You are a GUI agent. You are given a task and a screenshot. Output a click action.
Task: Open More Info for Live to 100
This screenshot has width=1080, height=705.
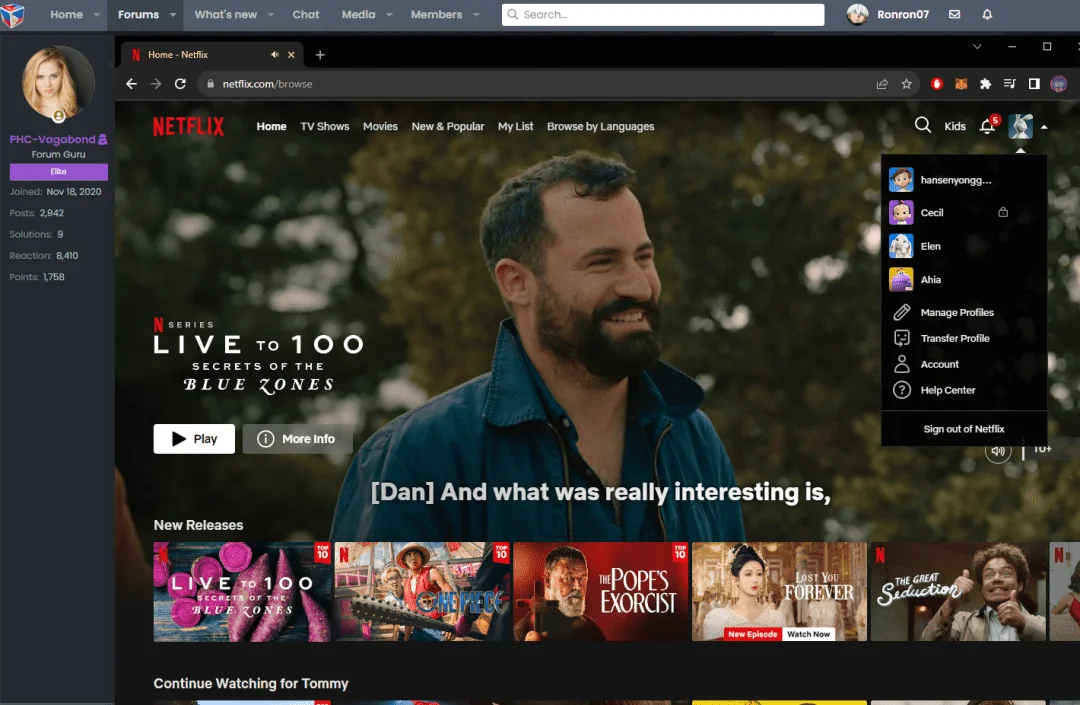[x=298, y=439]
